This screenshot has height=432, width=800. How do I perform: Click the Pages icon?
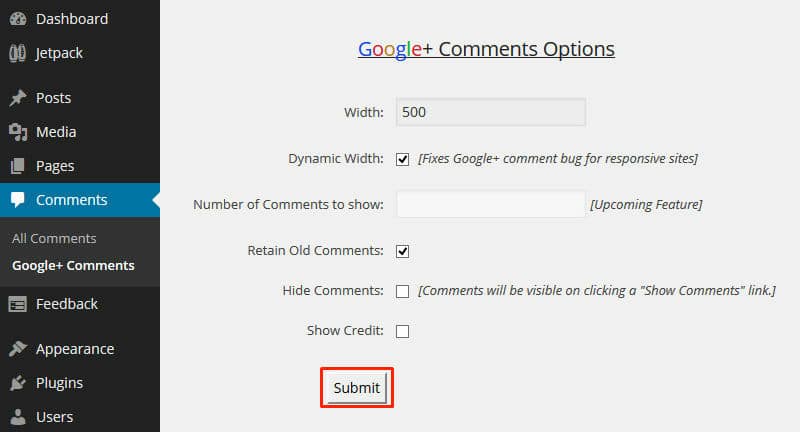click(18, 166)
